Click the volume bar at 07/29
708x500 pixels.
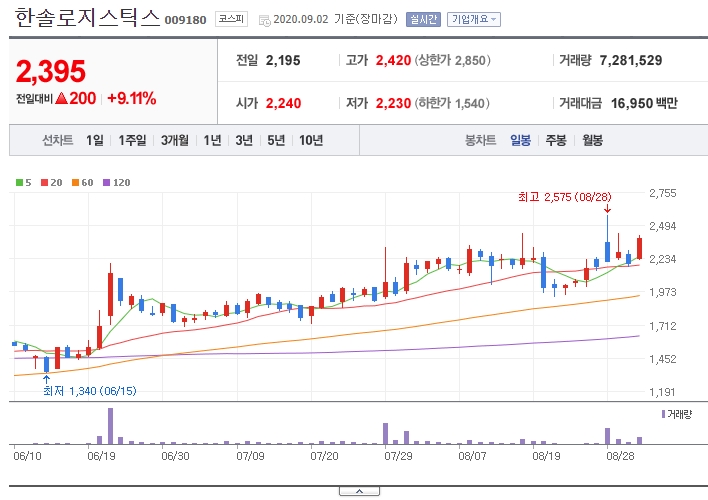pos(386,434)
